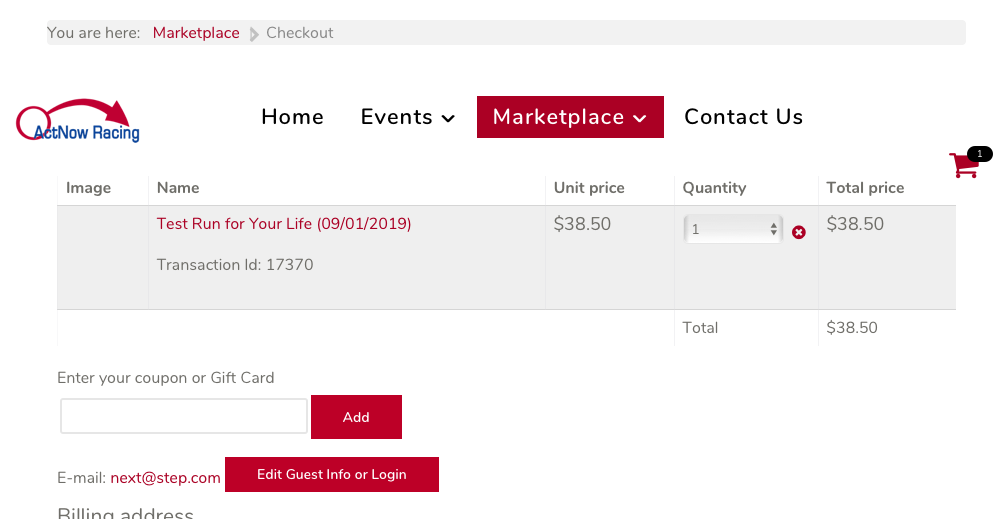Click the breadcrumb arrow separator
1007x519 pixels.
[x=254, y=34]
